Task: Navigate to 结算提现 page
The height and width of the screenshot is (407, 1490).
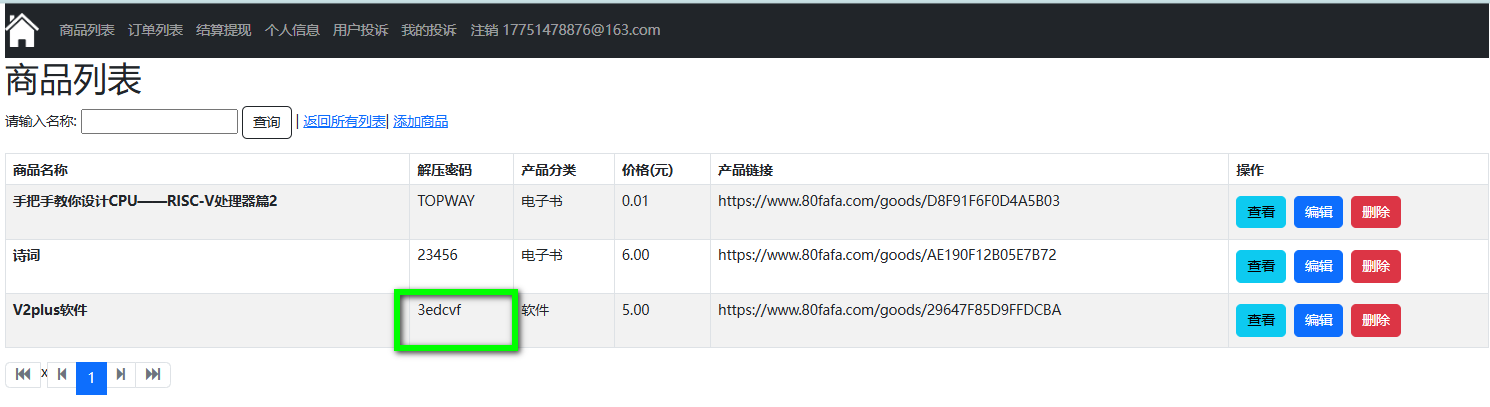Action: click(223, 30)
